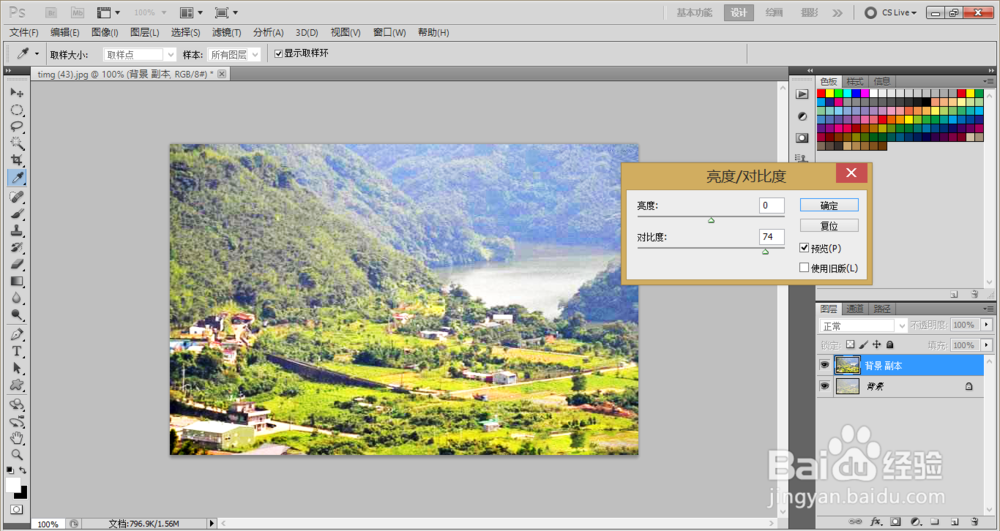The height and width of the screenshot is (531, 1000).
Task: Open the 滤镜(T) menu
Action: tap(226, 33)
